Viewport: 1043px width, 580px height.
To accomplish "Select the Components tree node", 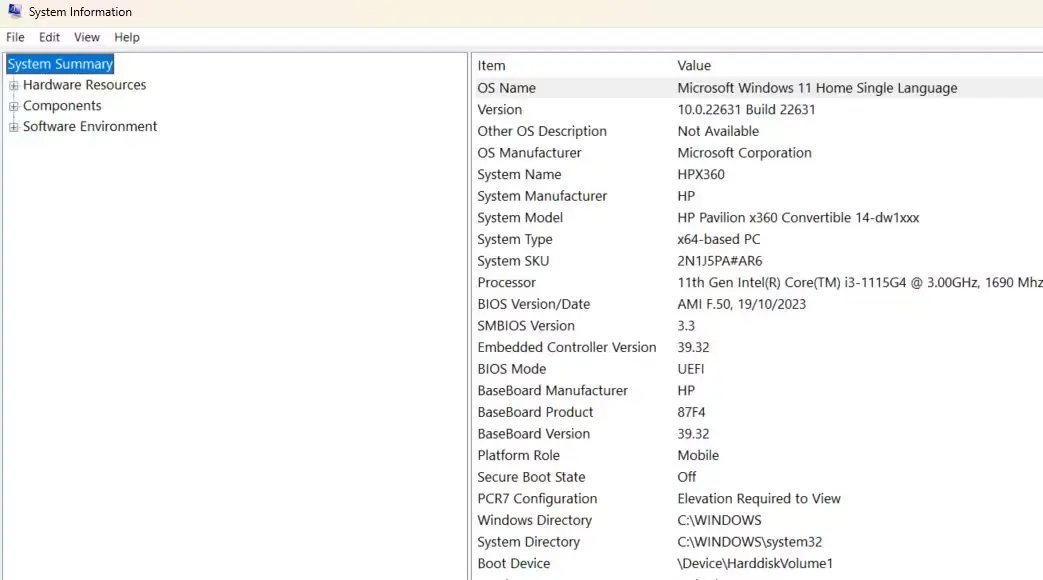I will (62, 105).
